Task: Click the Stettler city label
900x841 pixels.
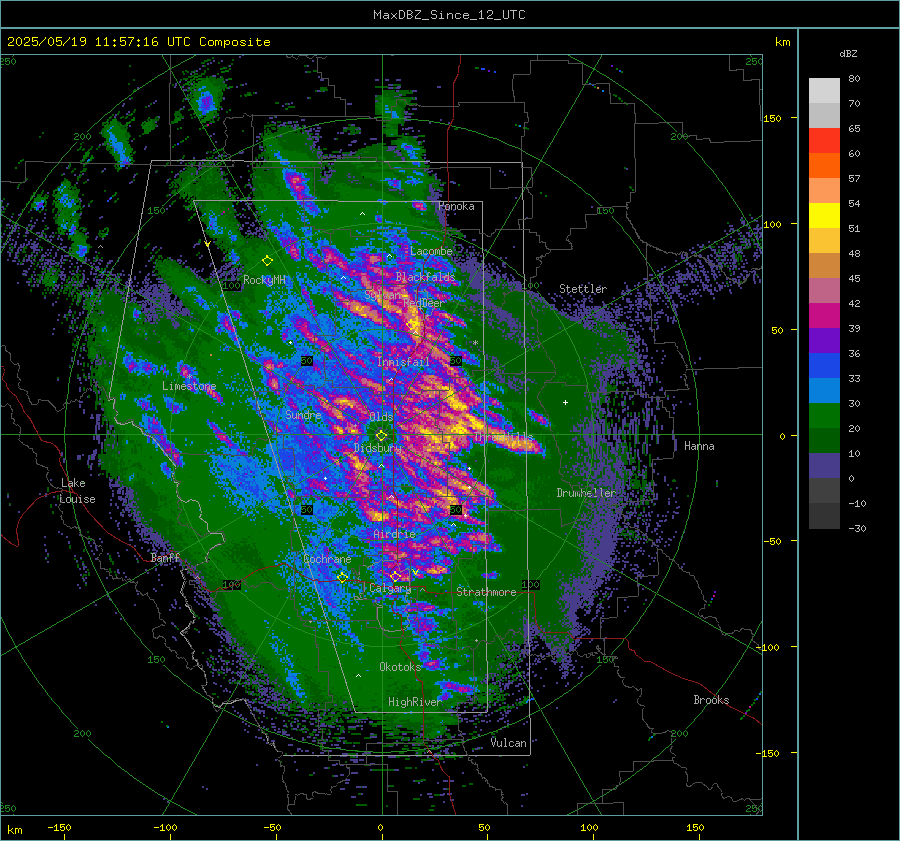Action: coord(583,289)
